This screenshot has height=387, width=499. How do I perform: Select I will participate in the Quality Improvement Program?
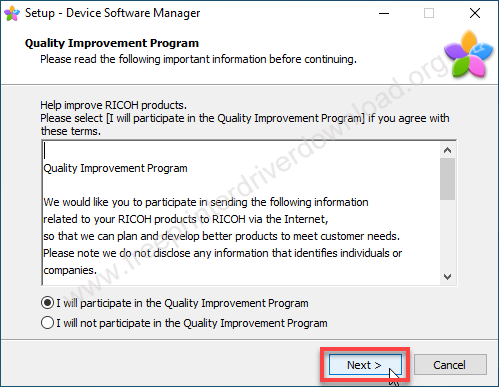tap(175, 303)
